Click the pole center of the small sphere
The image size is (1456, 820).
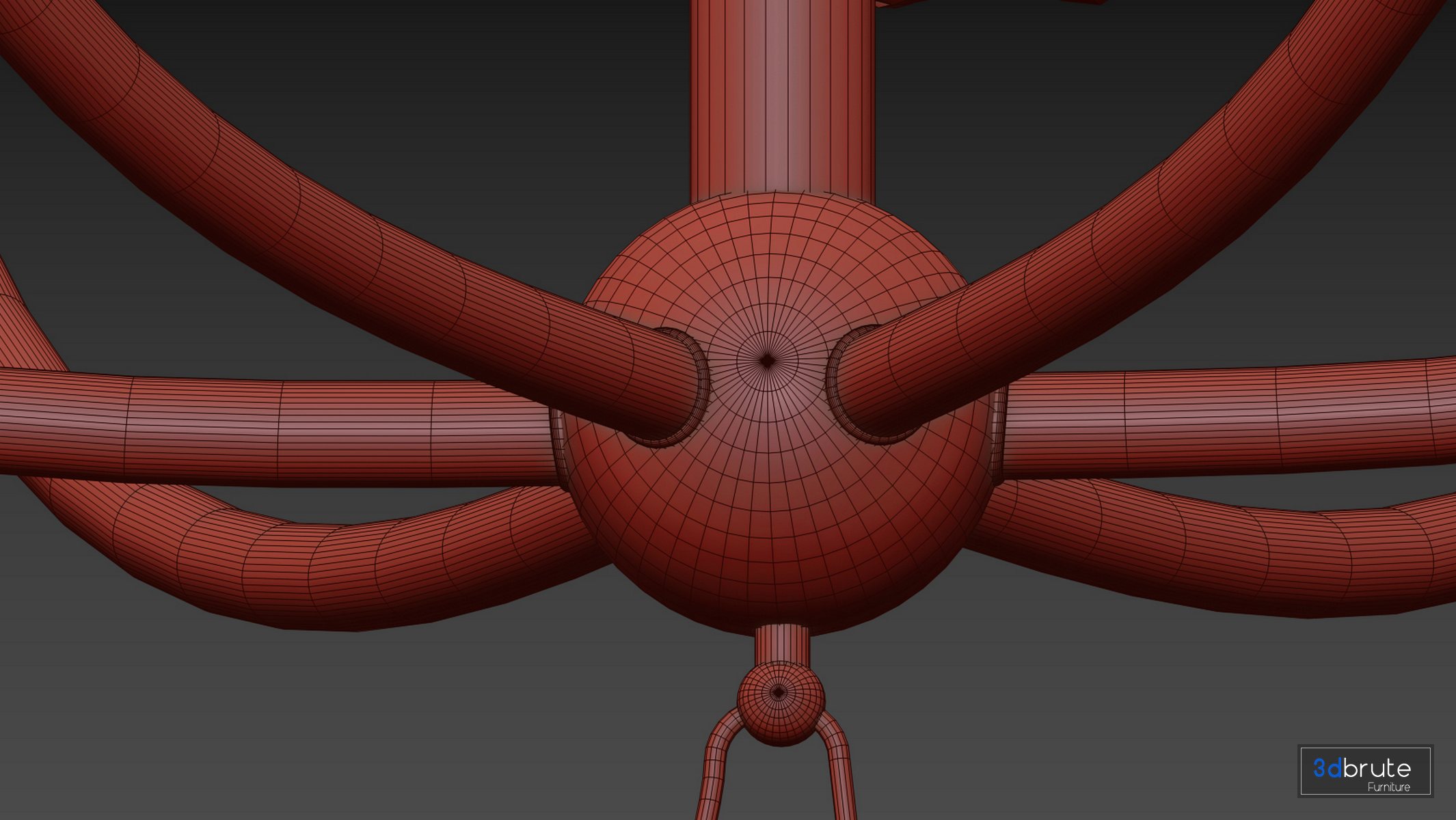coord(778,692)
